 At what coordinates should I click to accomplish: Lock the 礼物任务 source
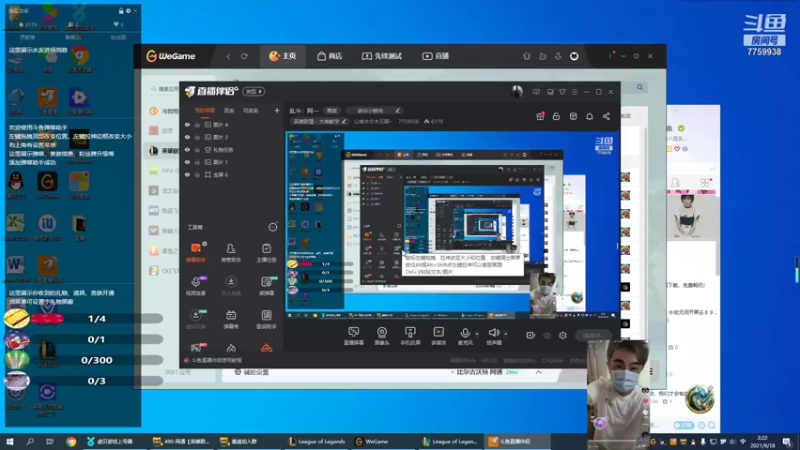pyautogui.click(x=197, y=150)
